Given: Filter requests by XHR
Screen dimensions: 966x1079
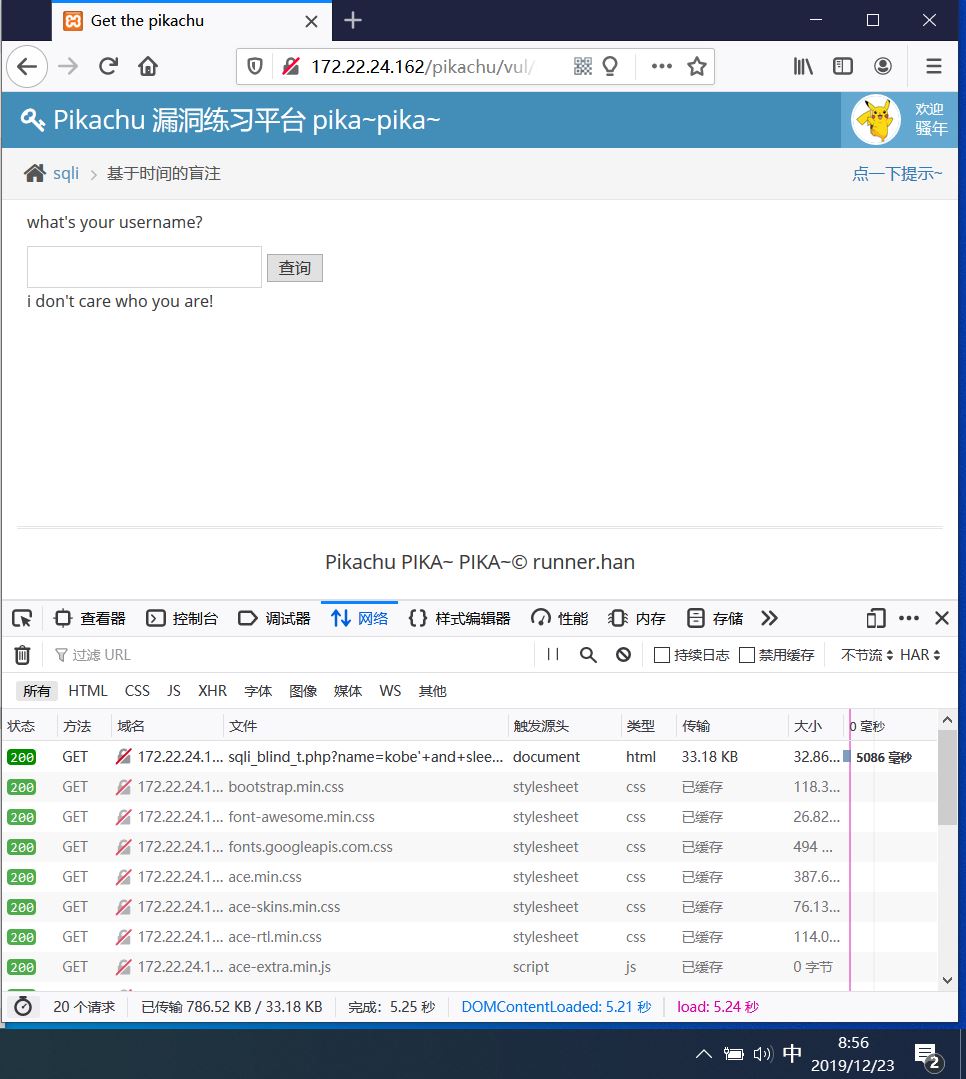Looking at the screenshot, I should click(212, 691).
